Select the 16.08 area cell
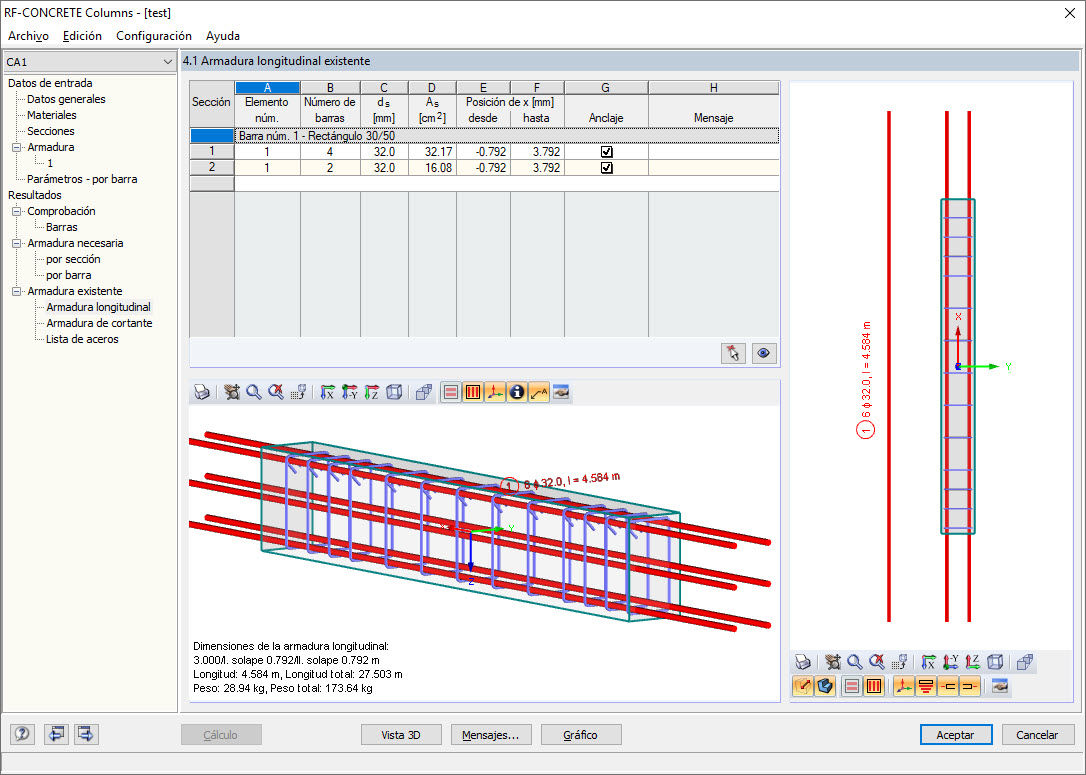1086x775 pixels. (432, 168)
